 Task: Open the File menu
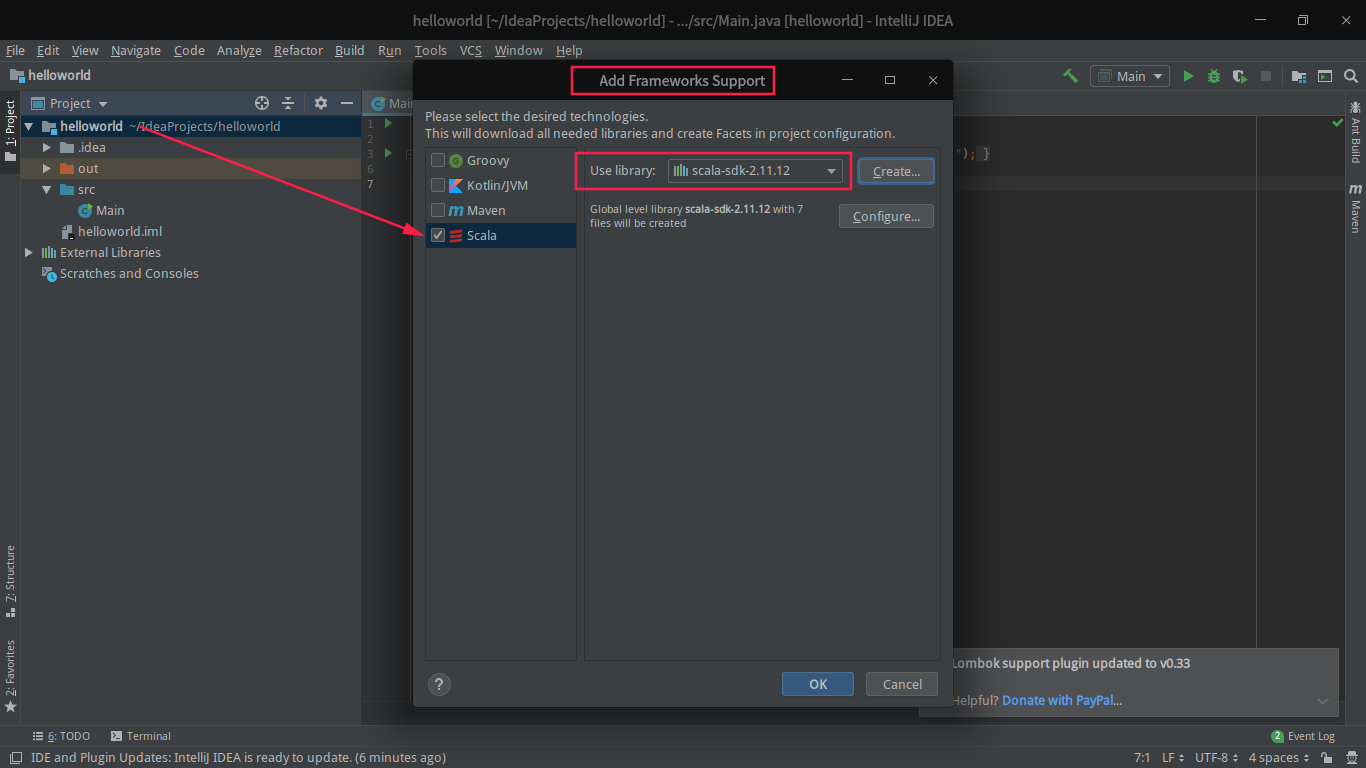pos(15,50)
